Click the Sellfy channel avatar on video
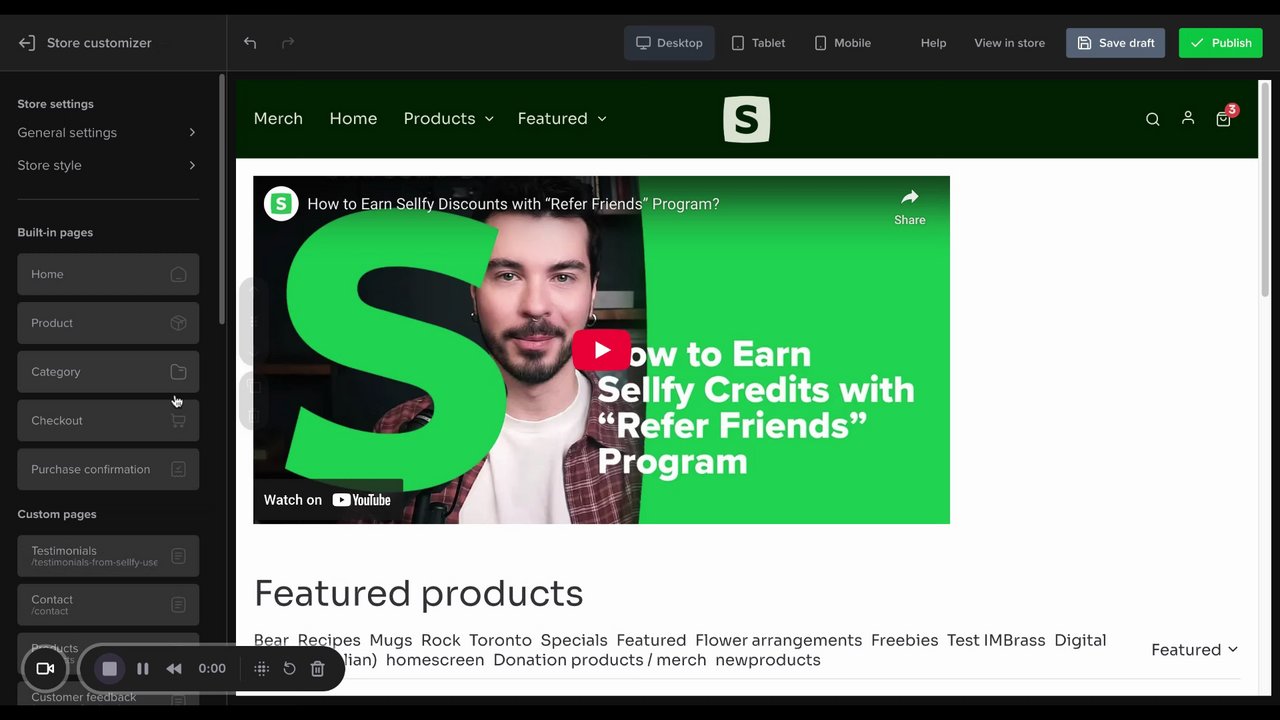The width and height of the screenshot is (1280, 720). (x=281, y=204)
